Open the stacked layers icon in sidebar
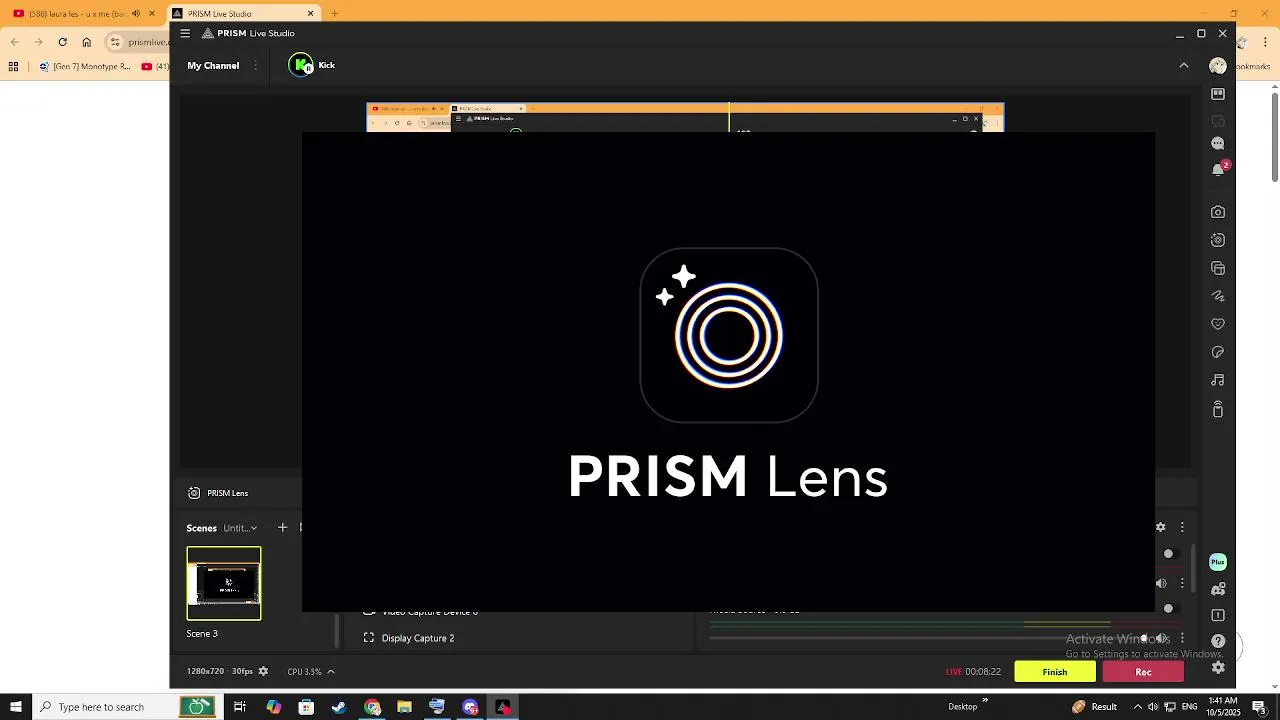The width and height of the screenshot is (1280, 720). pos(1218,268)
